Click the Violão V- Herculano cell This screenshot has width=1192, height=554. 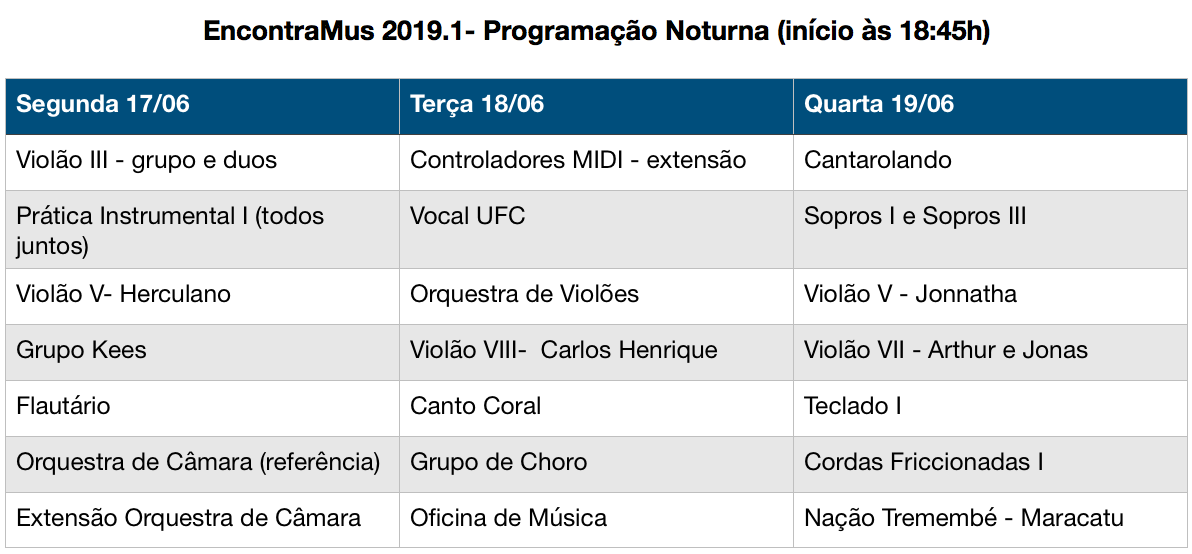(202, 296)
